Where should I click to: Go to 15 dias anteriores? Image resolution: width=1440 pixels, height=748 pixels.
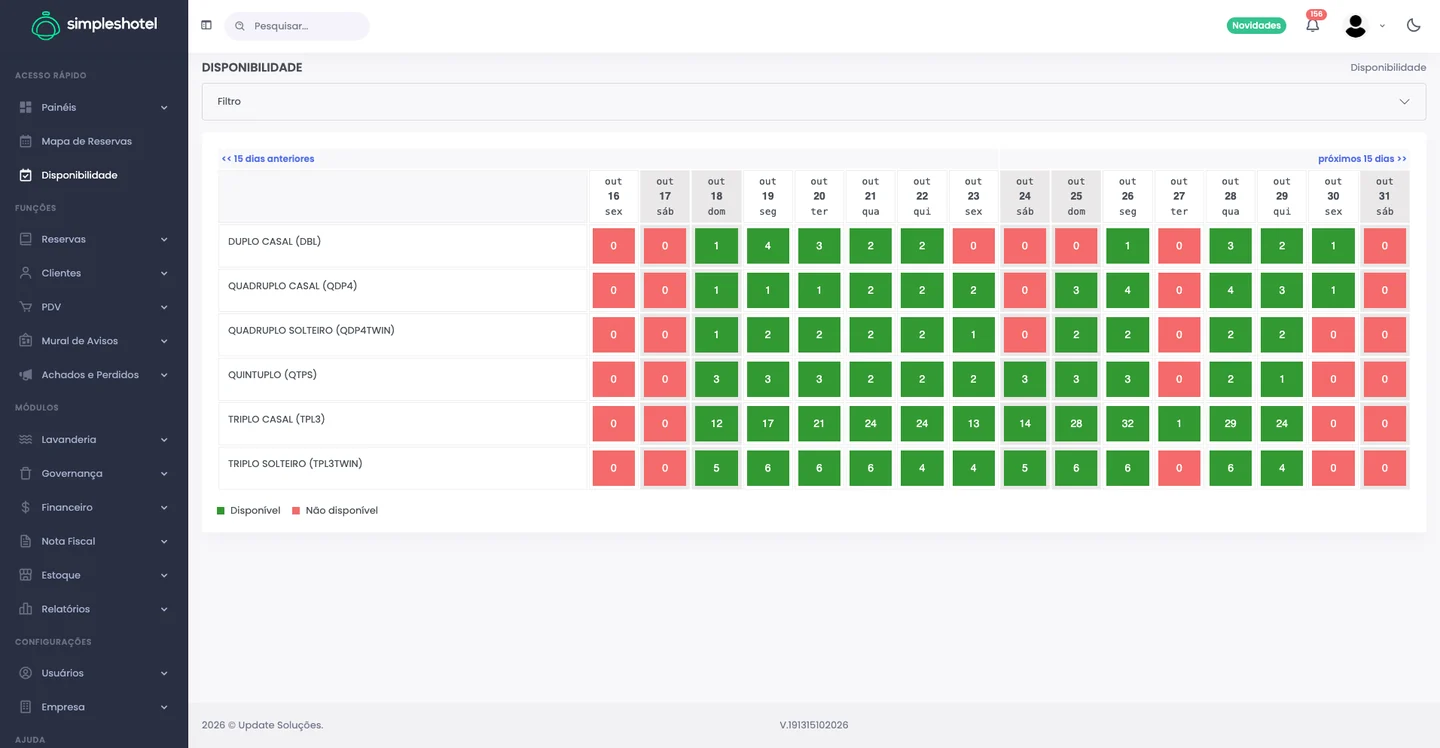(268, 159)
